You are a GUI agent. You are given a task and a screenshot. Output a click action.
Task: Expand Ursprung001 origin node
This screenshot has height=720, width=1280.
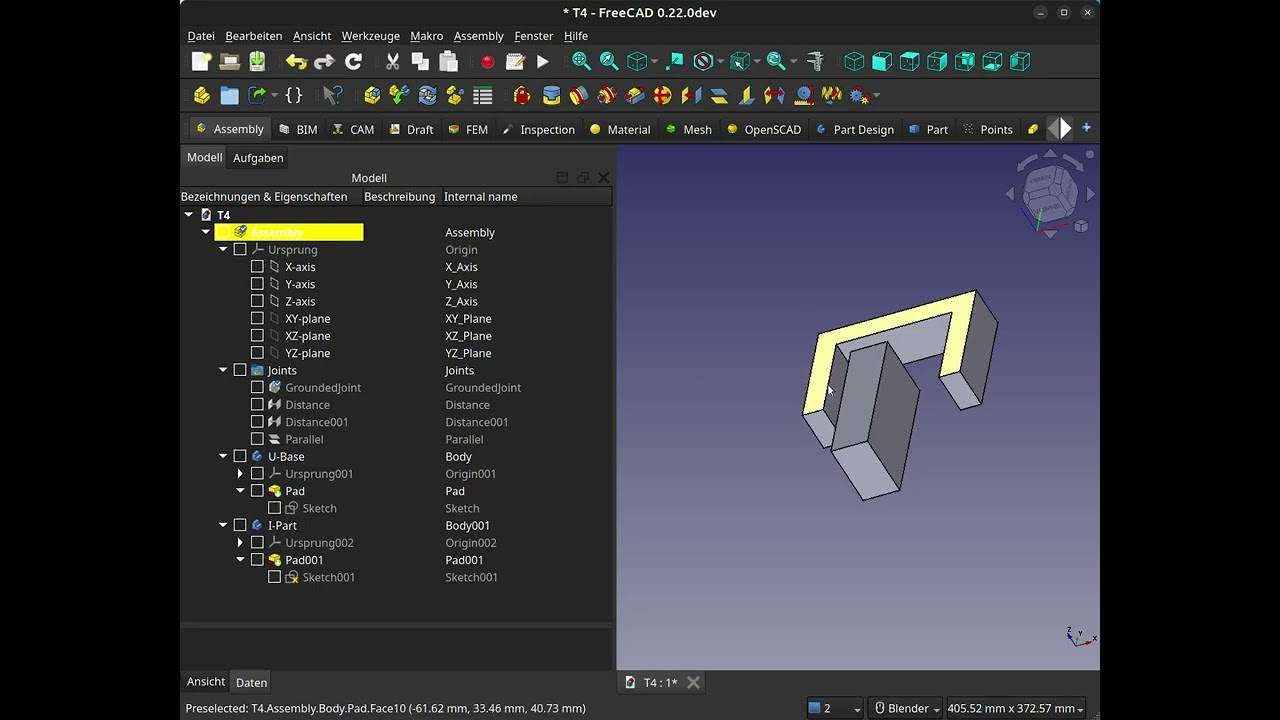240,474
